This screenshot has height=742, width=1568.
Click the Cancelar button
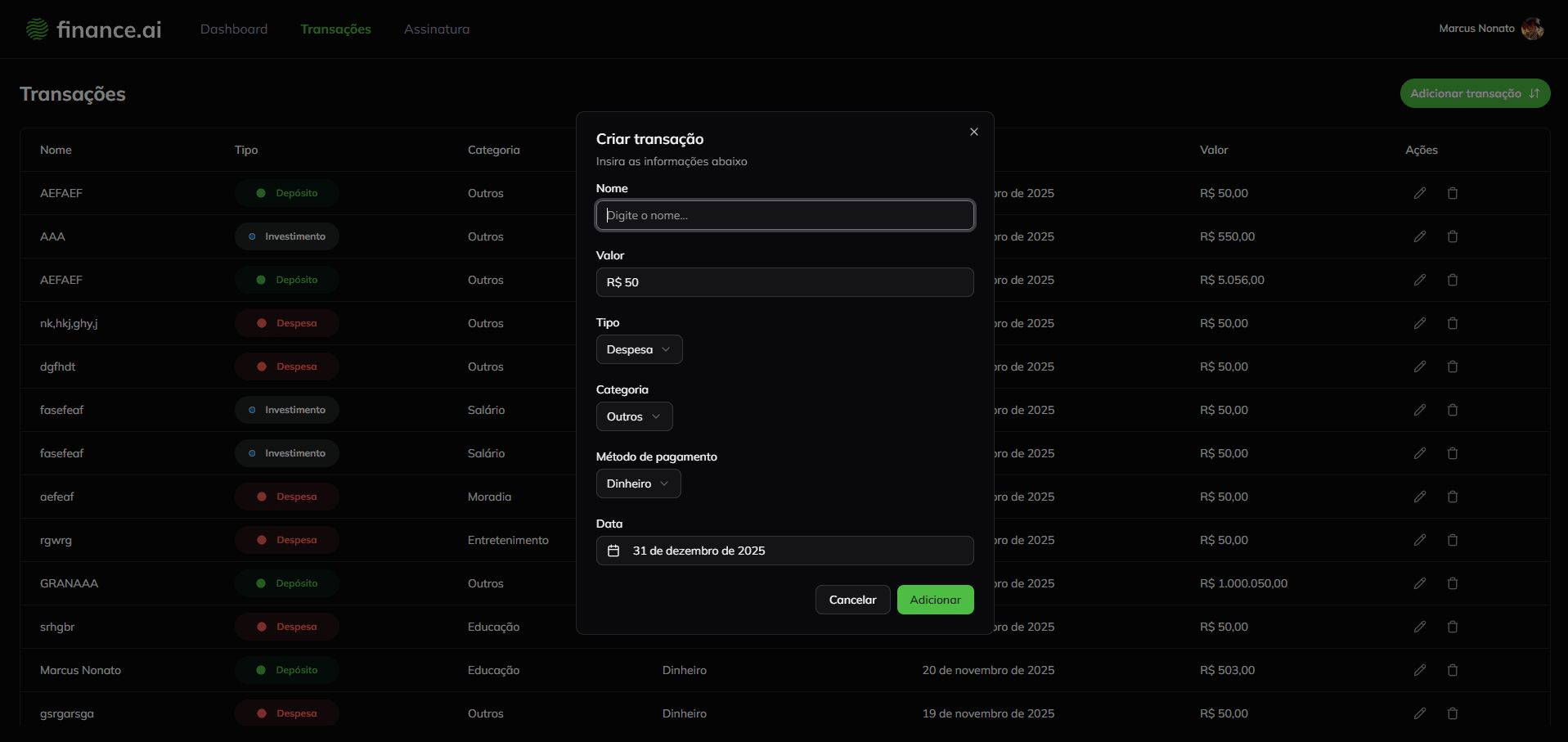coord(852,600)
